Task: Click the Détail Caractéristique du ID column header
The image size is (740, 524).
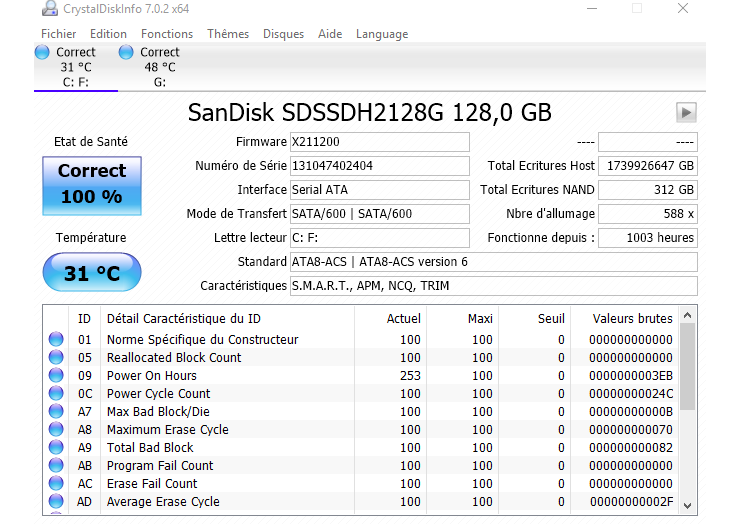Action: coord(184,319)
